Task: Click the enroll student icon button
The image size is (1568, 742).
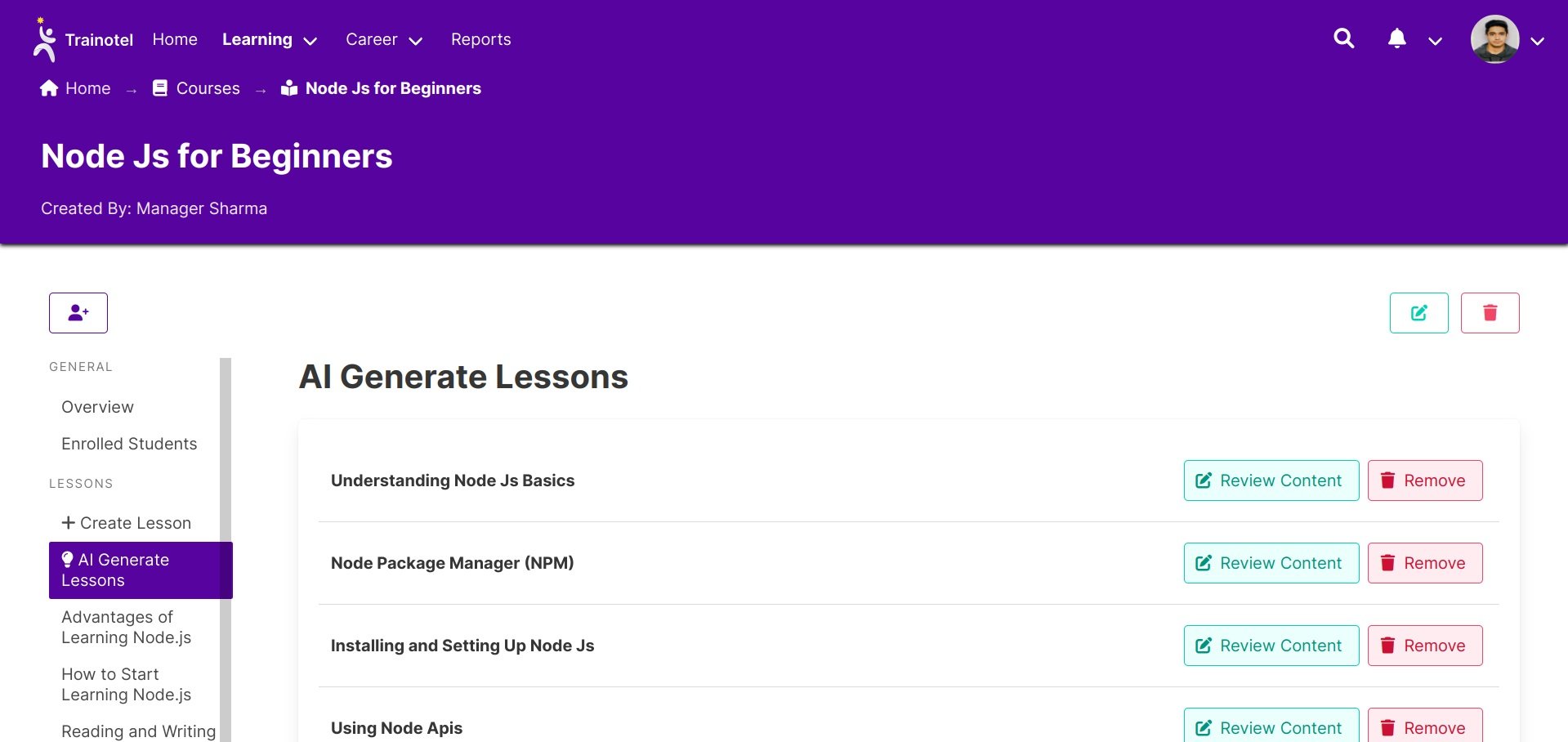Action: click(78, 313)
